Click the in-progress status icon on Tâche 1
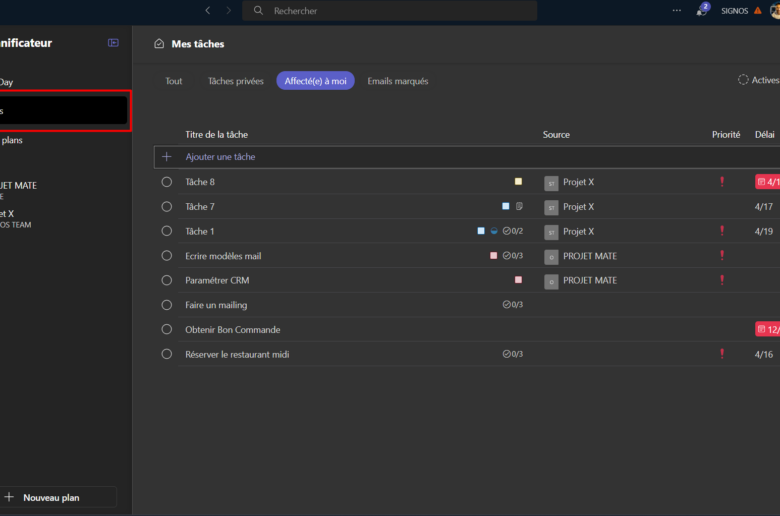 [x=494, y=231]
